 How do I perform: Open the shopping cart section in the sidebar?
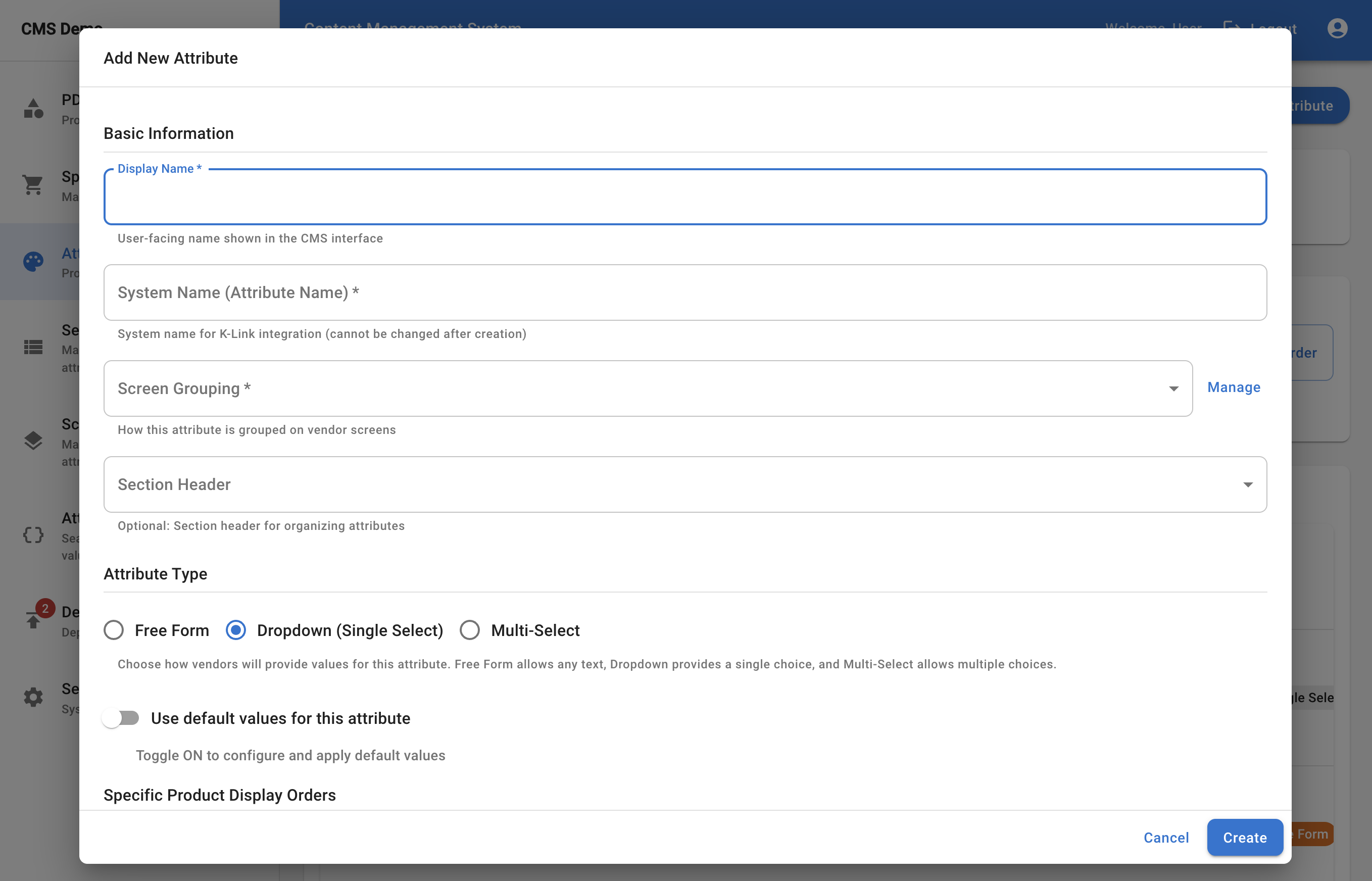point(33,185)
